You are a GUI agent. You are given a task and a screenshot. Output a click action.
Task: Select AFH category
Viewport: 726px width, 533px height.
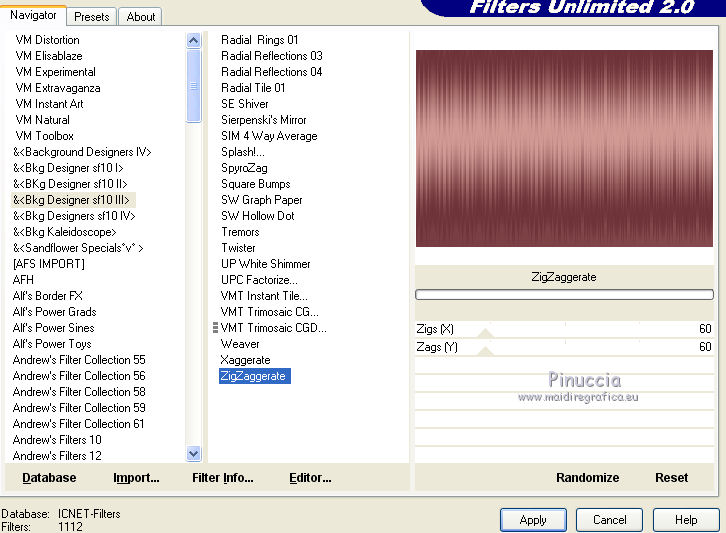tap(23, 280)
